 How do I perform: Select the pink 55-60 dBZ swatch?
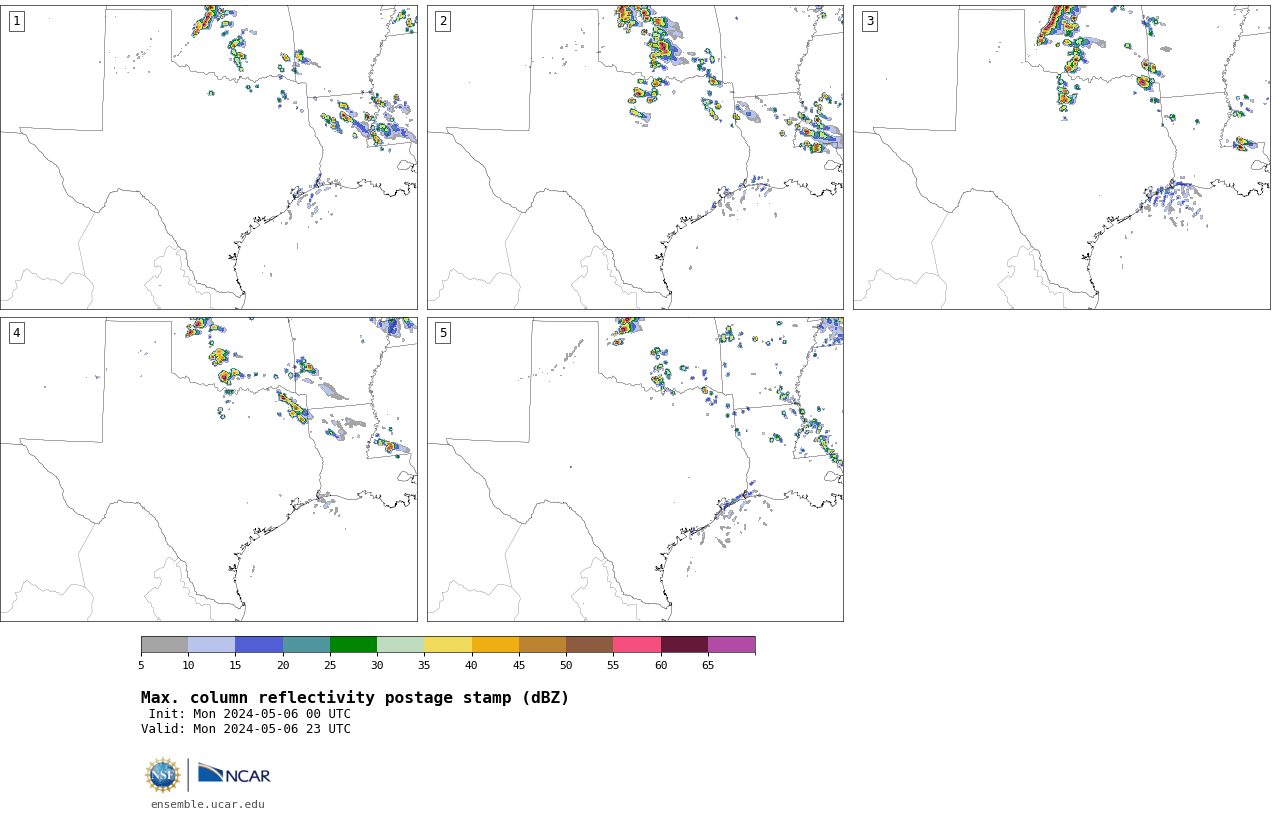[637, 645]
